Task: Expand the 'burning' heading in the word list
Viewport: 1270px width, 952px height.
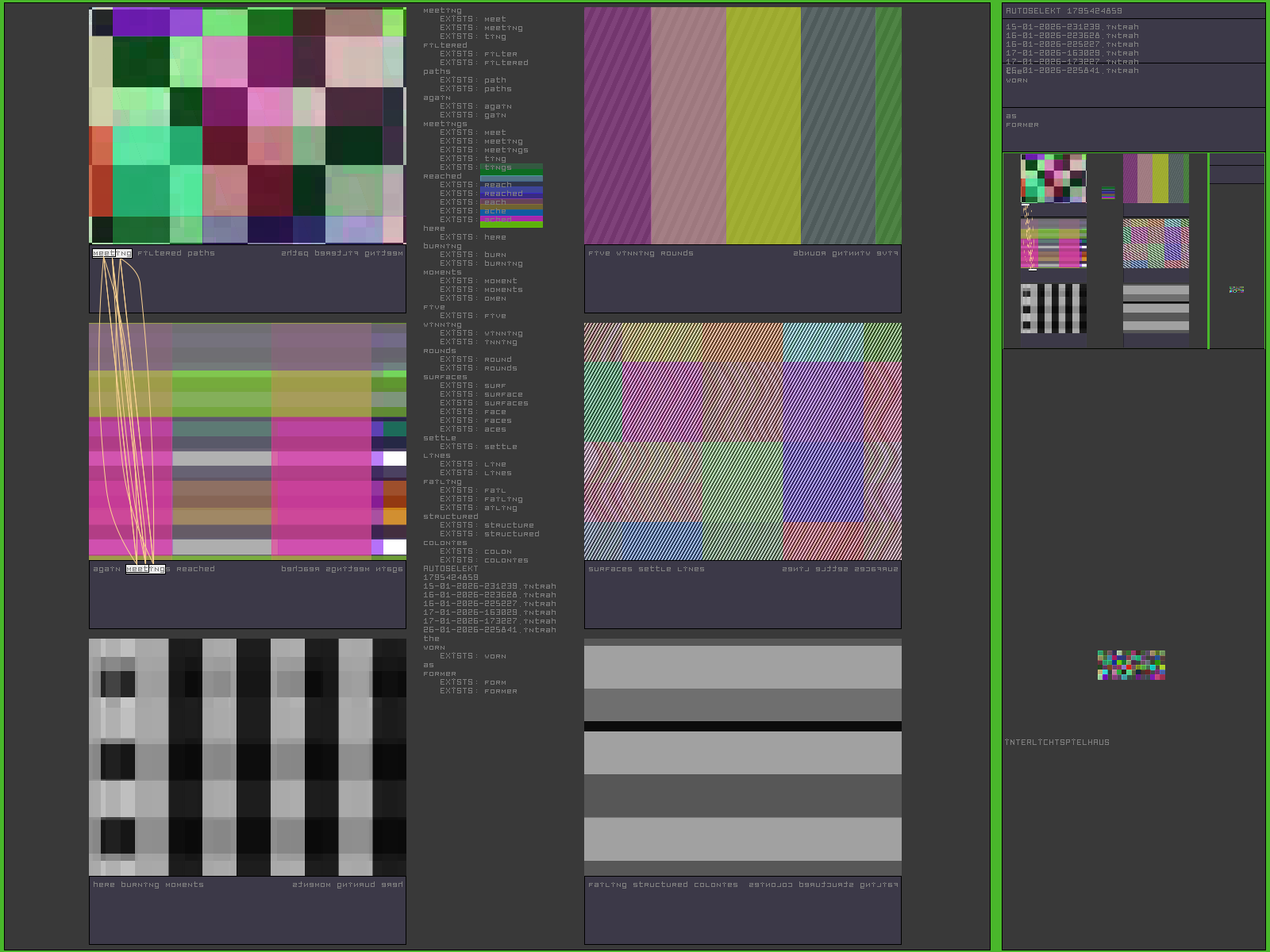Action: 441,246
